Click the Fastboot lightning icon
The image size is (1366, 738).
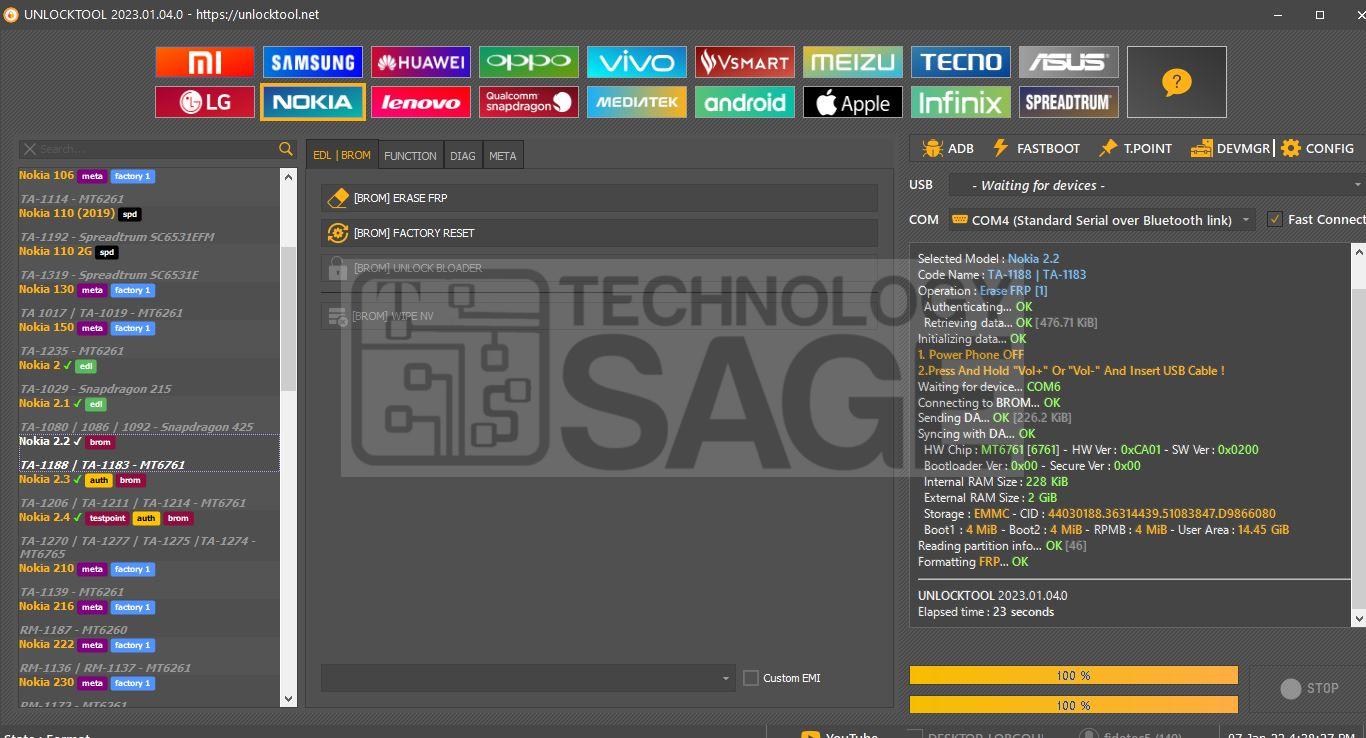[1000, 148]
